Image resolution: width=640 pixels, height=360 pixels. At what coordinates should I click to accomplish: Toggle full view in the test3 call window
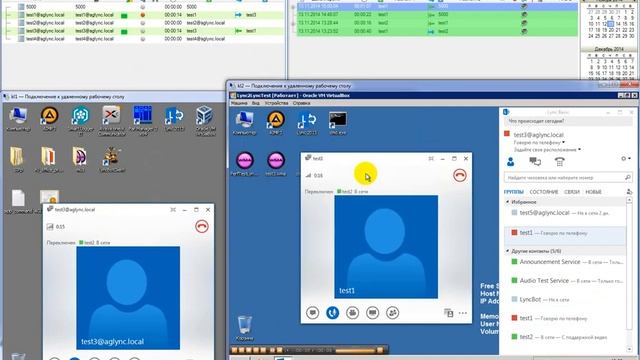(x=431, y=158)
